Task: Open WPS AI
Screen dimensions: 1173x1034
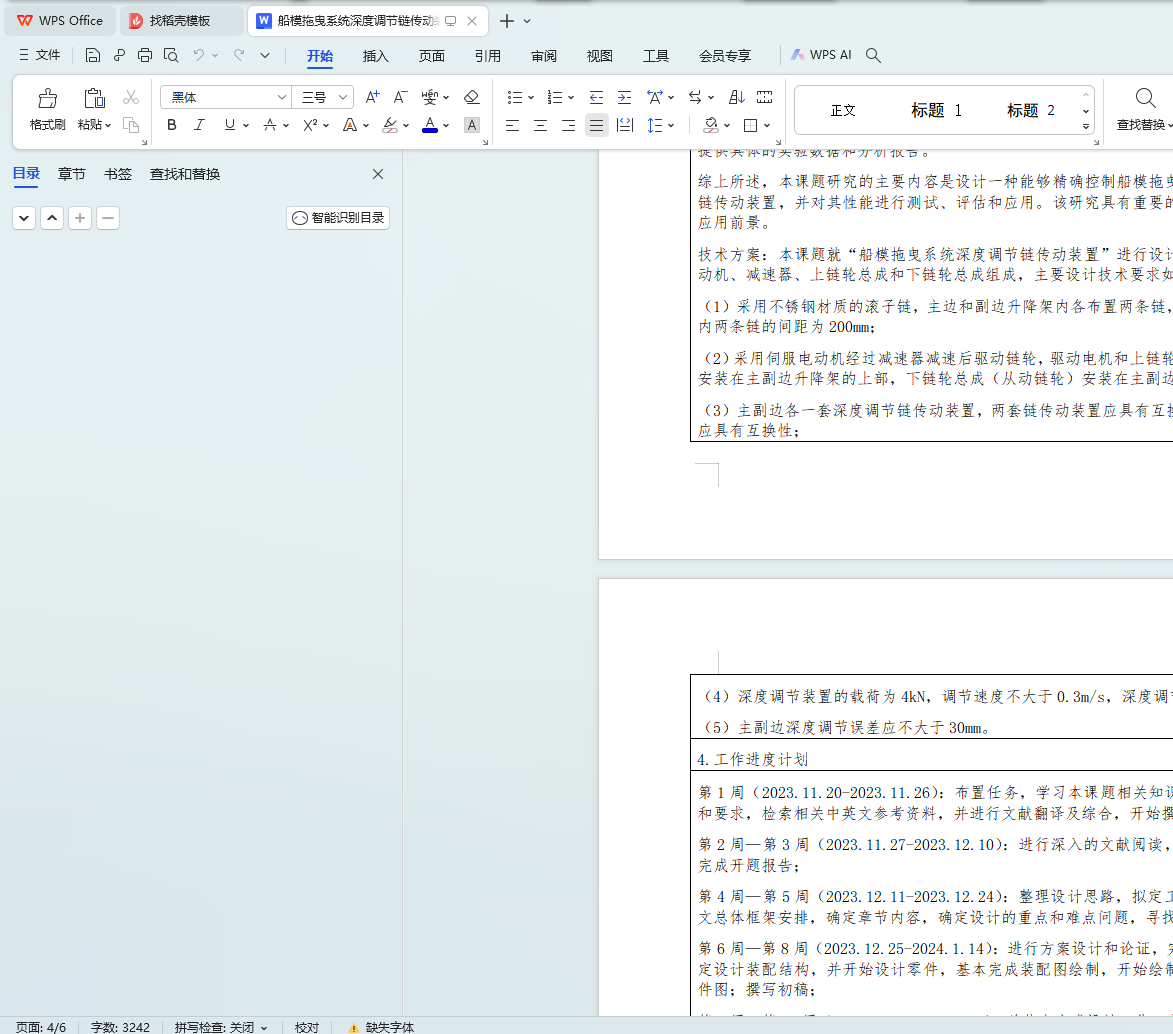Action: pos(821,55)
